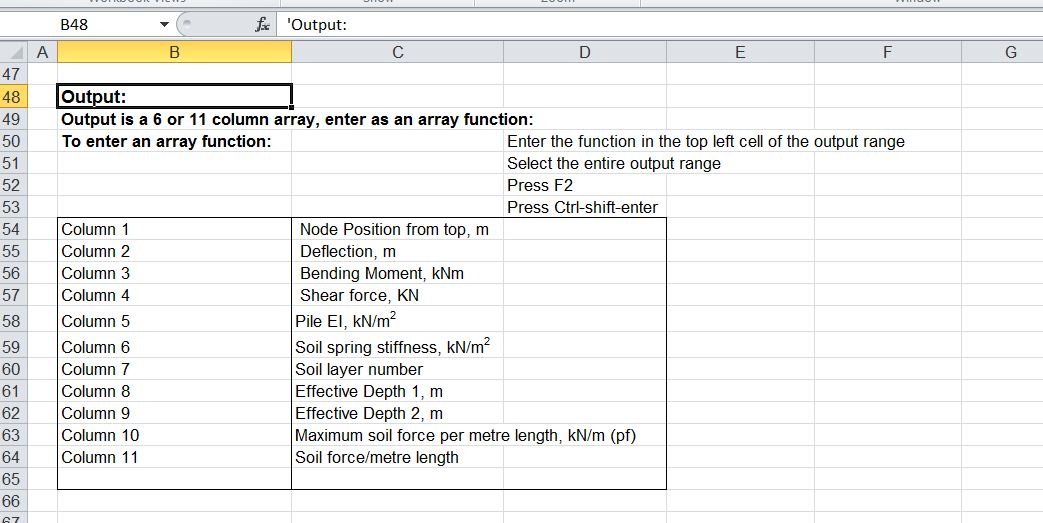The image size is (1043, 523).
Task: Click the cell containing 'Output:' in bold
Action: pos(174,97)
